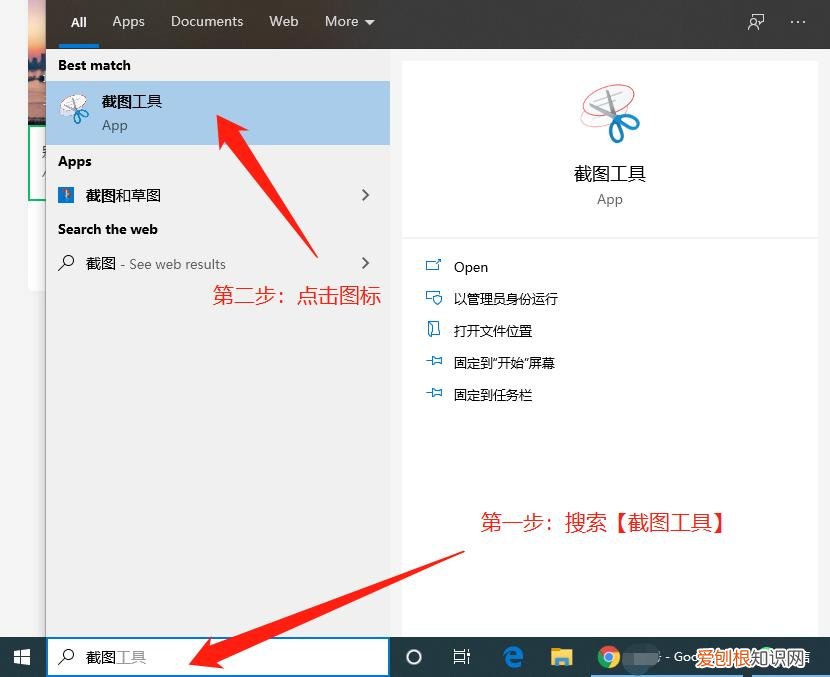Click the Task View taskbar icon

(461, 657)
